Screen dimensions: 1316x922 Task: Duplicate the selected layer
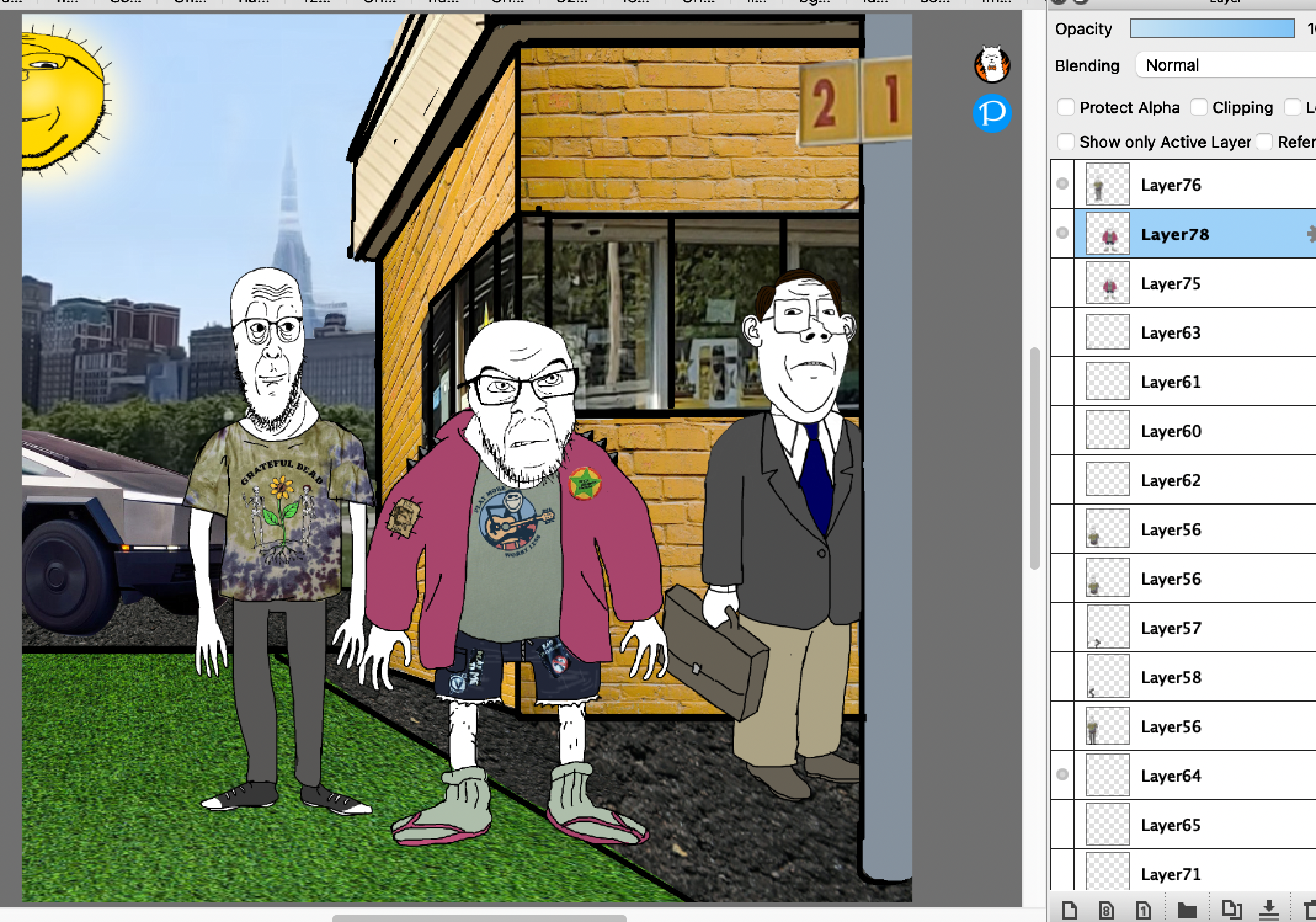pyautogui.click(x=1231, y=908)
